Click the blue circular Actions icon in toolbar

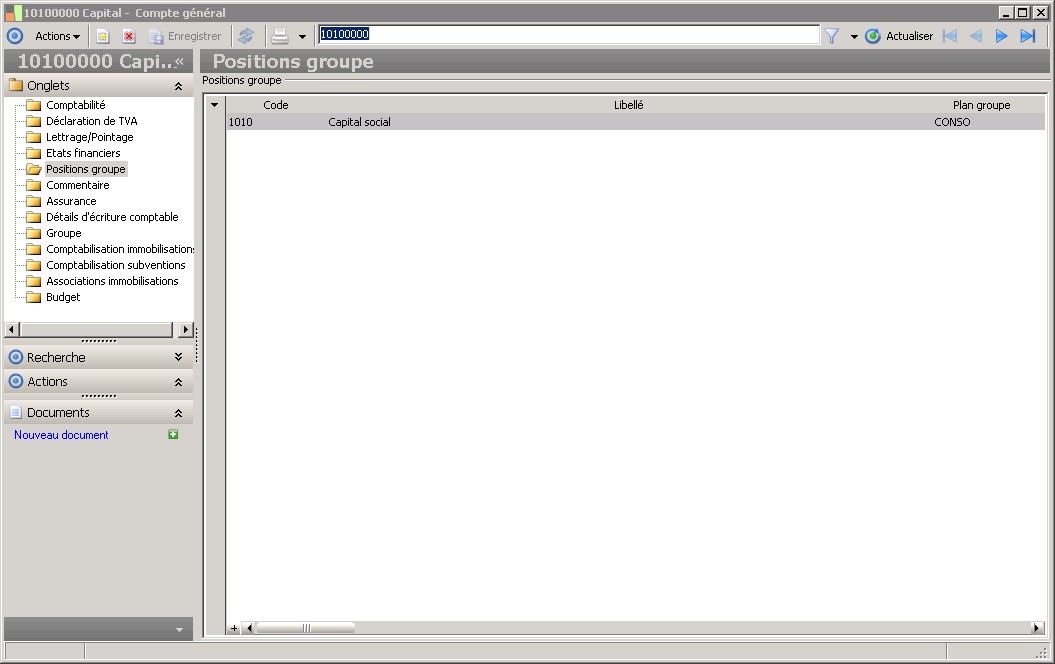point(15,36)
